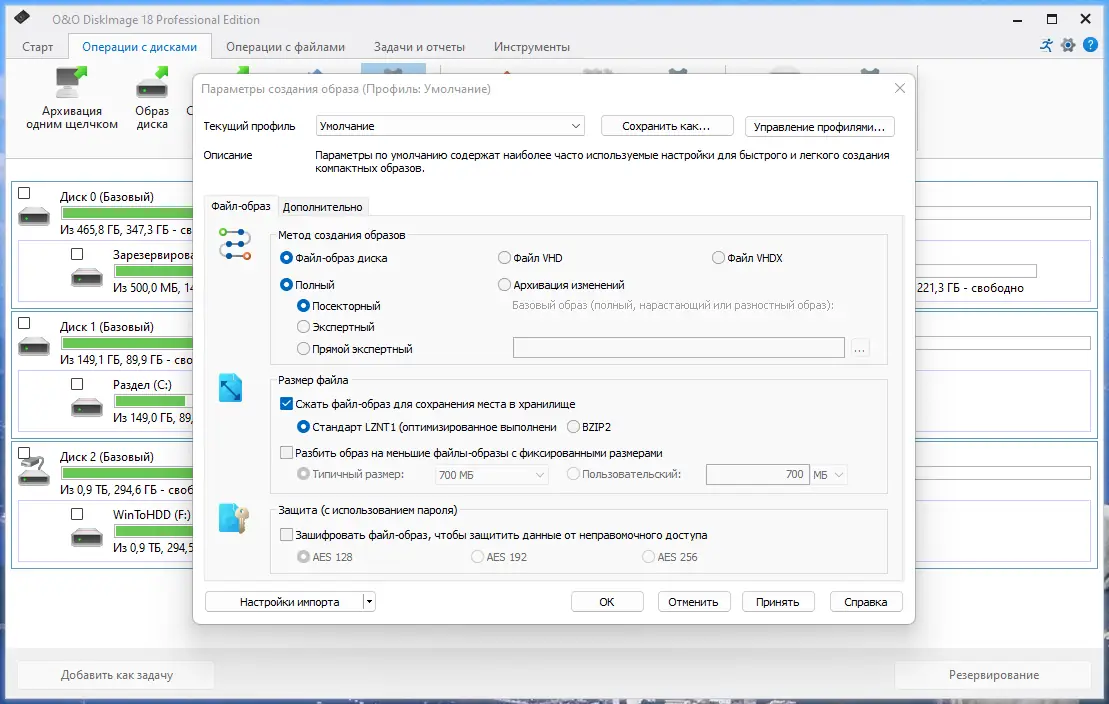Screen dimensions: 1109x704
Task: Switch to the Инструменты tab
Action: click(x=532, y=47)
